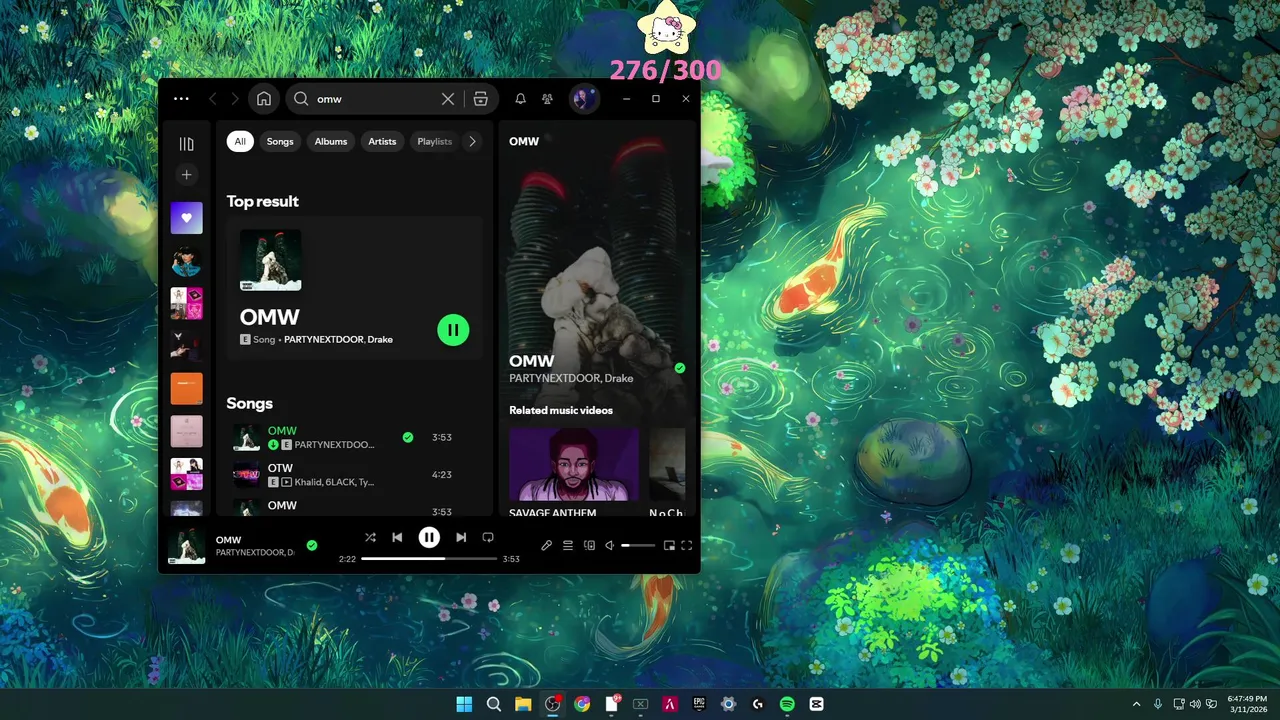The image size is (1280, 720).
Task: Open Liked Songs in sidebar
Action: [186, 218]
